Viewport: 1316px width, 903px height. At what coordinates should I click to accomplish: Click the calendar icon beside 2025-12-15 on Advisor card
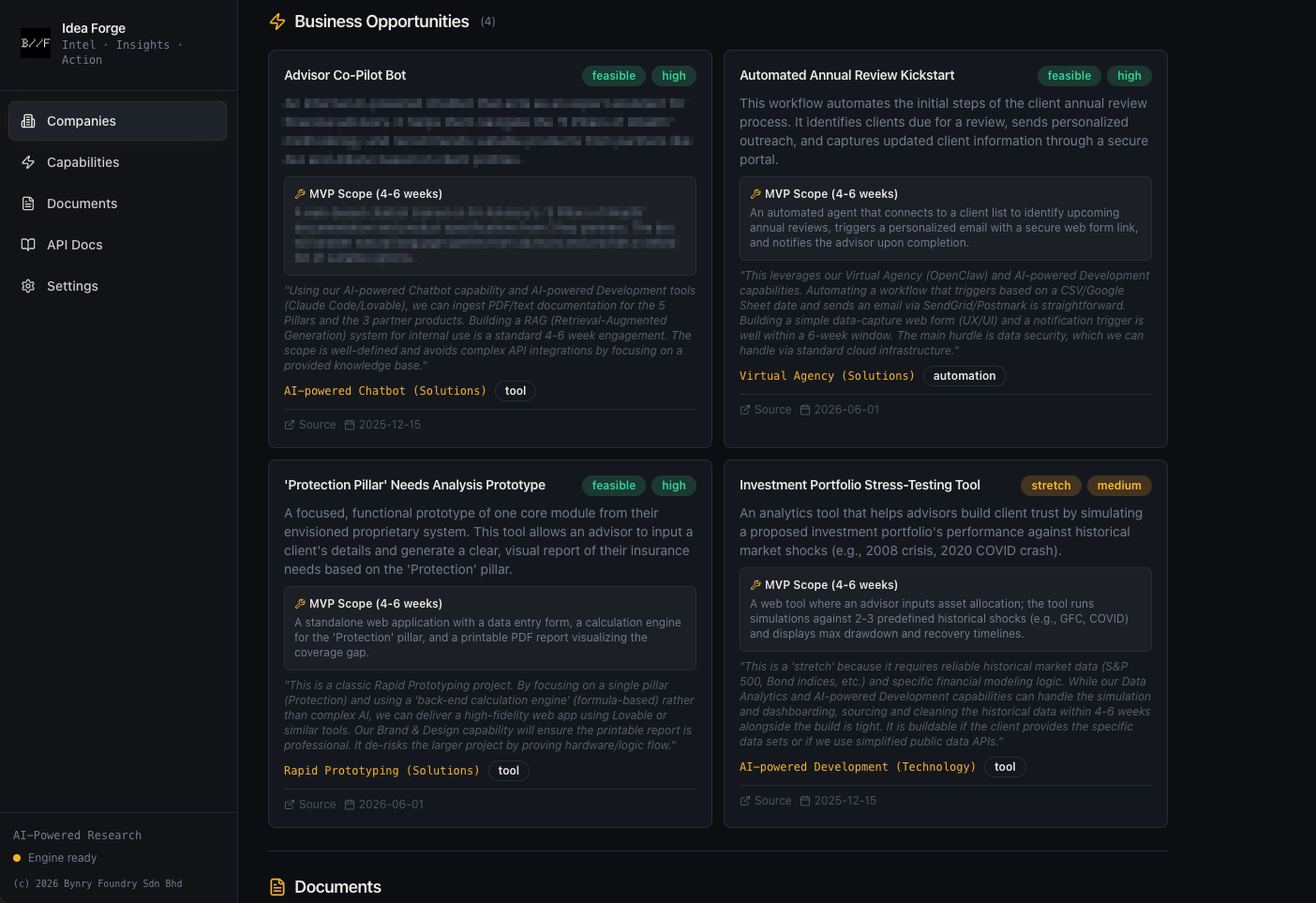coord(350,425)
